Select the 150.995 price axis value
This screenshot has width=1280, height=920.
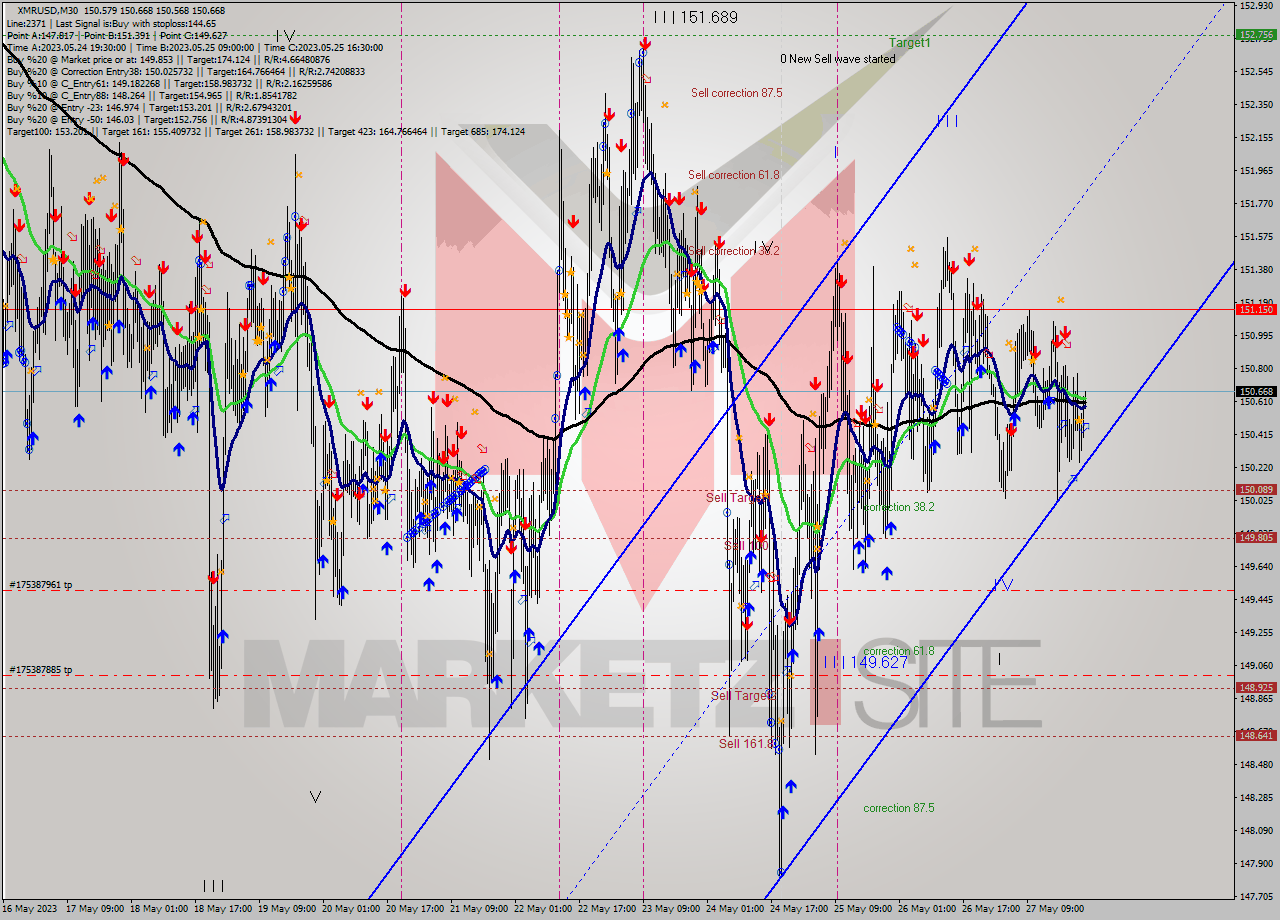(x=1255, y=335)
